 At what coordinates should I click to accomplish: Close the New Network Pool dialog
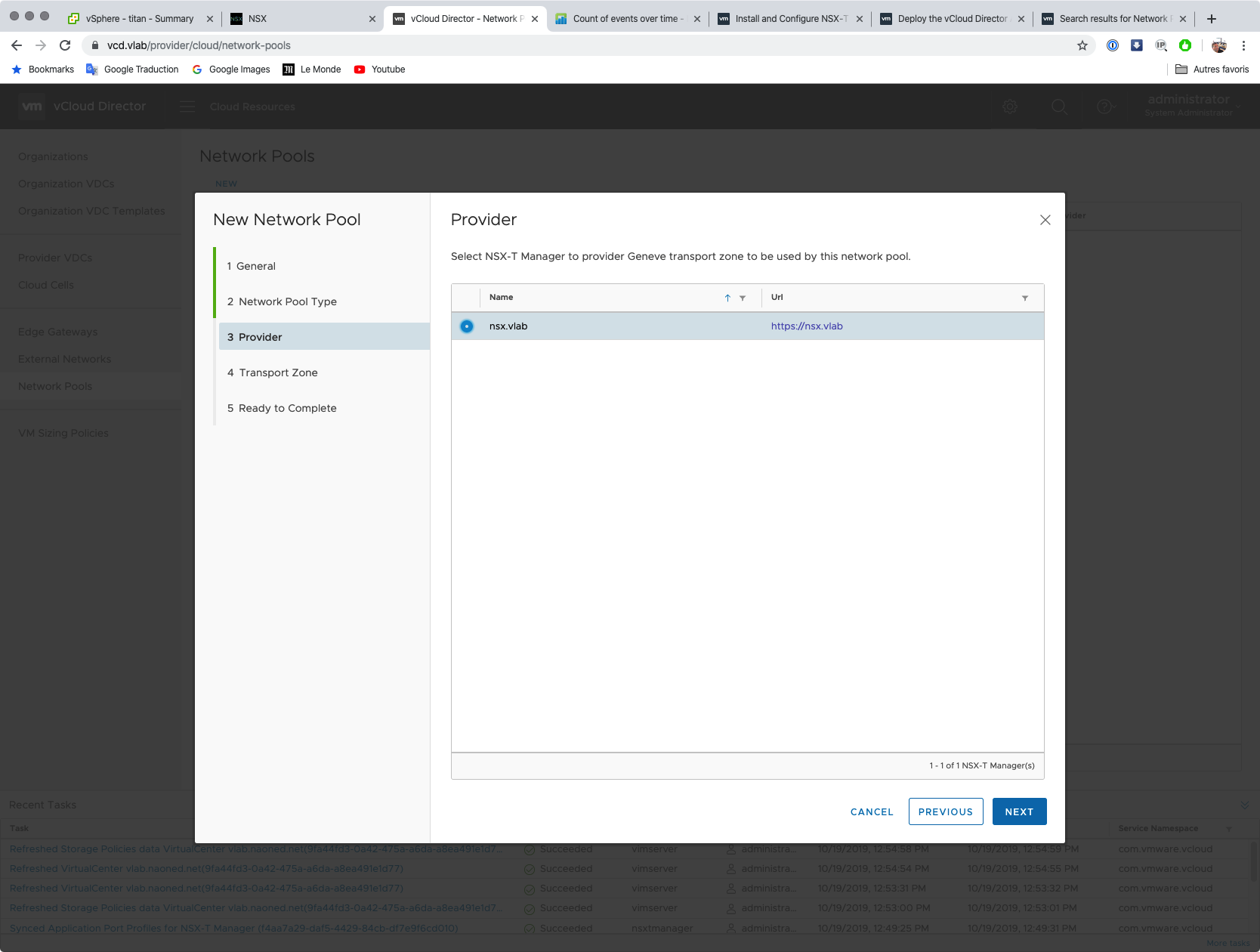point(1045,220)
